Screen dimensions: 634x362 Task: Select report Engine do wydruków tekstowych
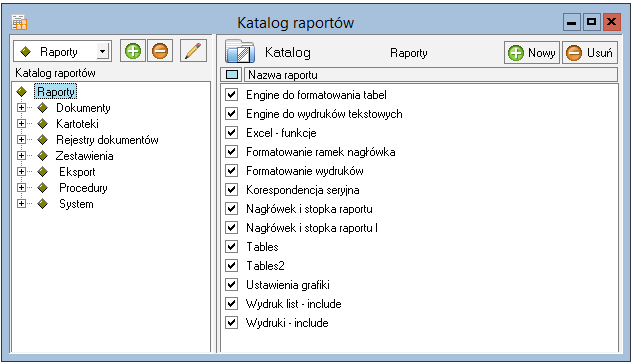coord(324,114)
